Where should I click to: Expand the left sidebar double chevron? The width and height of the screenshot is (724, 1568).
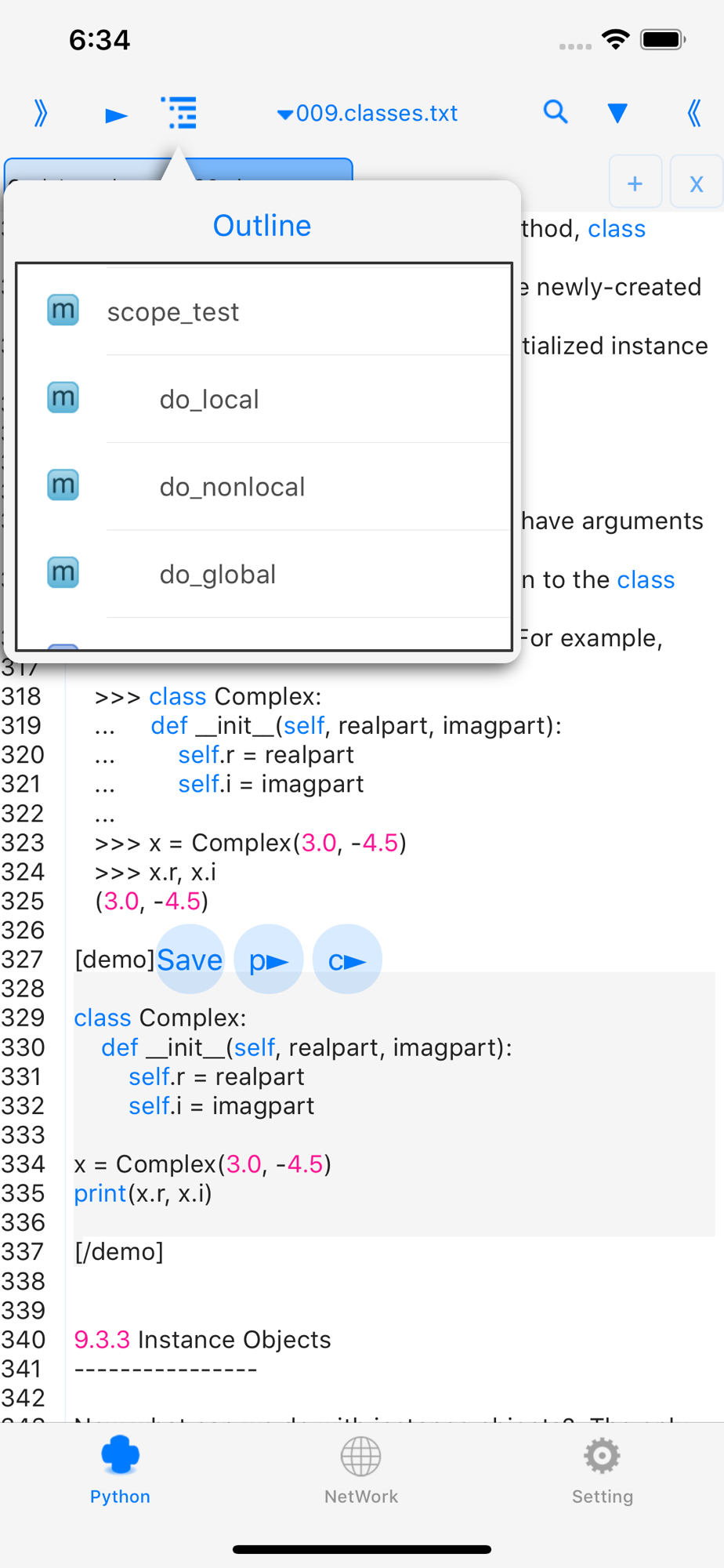click(x=41, y=114)
